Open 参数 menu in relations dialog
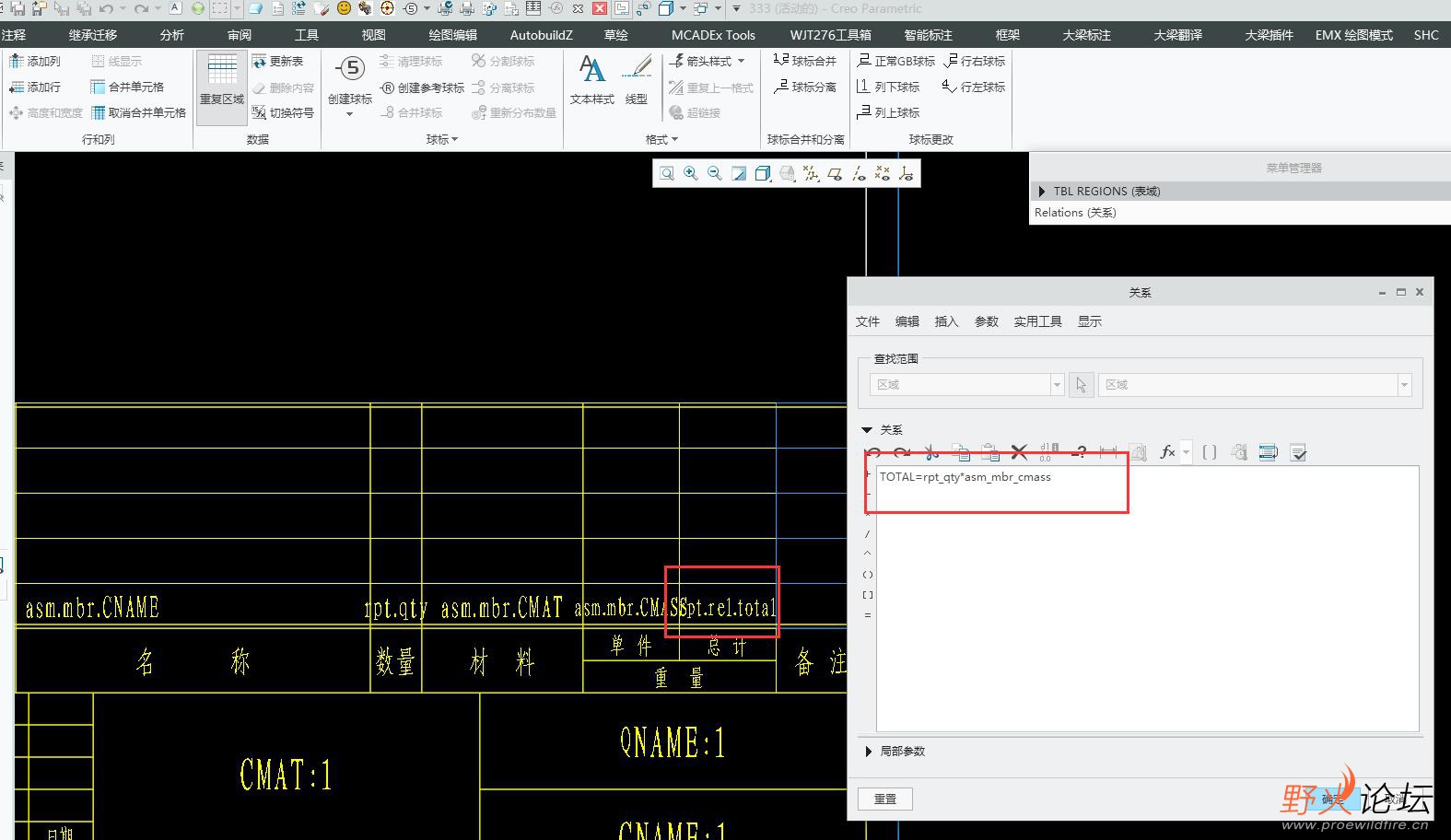 [x=987, y=321]
